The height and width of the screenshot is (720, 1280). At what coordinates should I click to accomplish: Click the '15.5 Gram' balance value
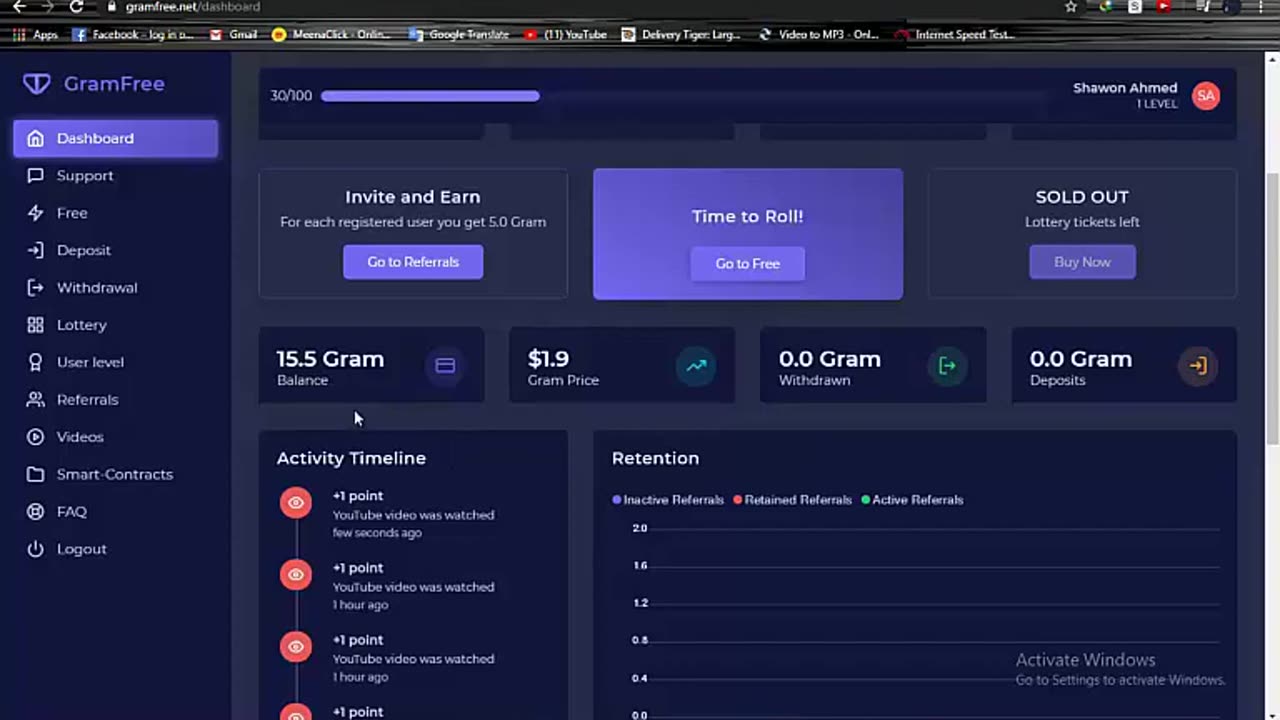point(330,359)
